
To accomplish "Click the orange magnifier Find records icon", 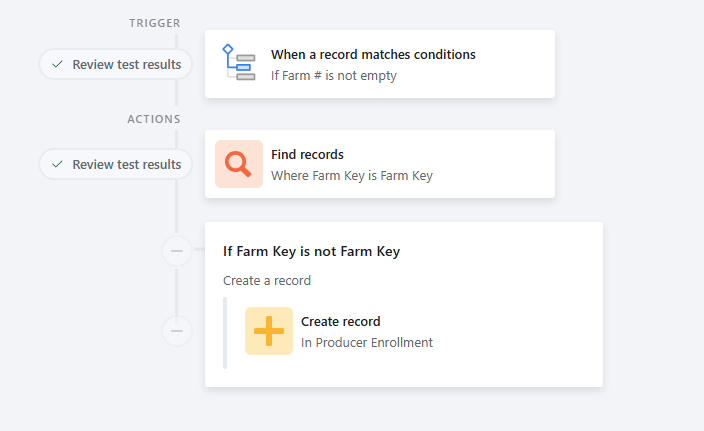I will [x=239, y=164].
